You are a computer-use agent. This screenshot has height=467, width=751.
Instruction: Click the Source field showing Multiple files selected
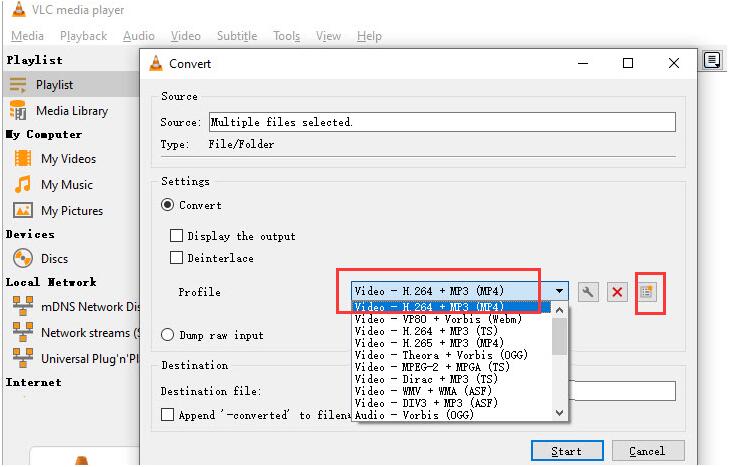[442, 122]
